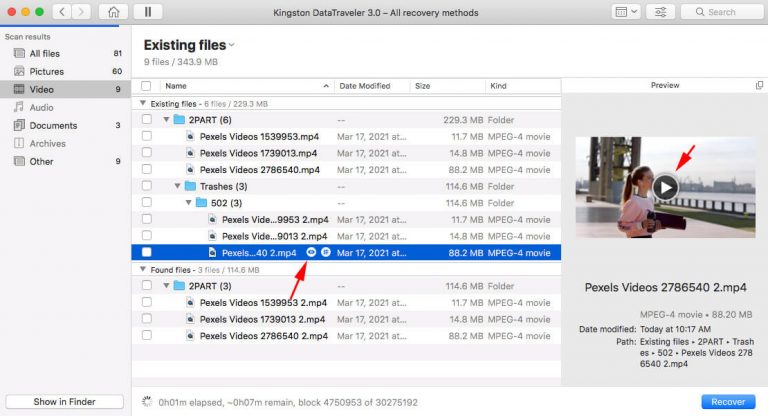The height and width of the screenshot is (416, 768).
Task: Sort by Date Modified column
Action: (x=372, y=86)
